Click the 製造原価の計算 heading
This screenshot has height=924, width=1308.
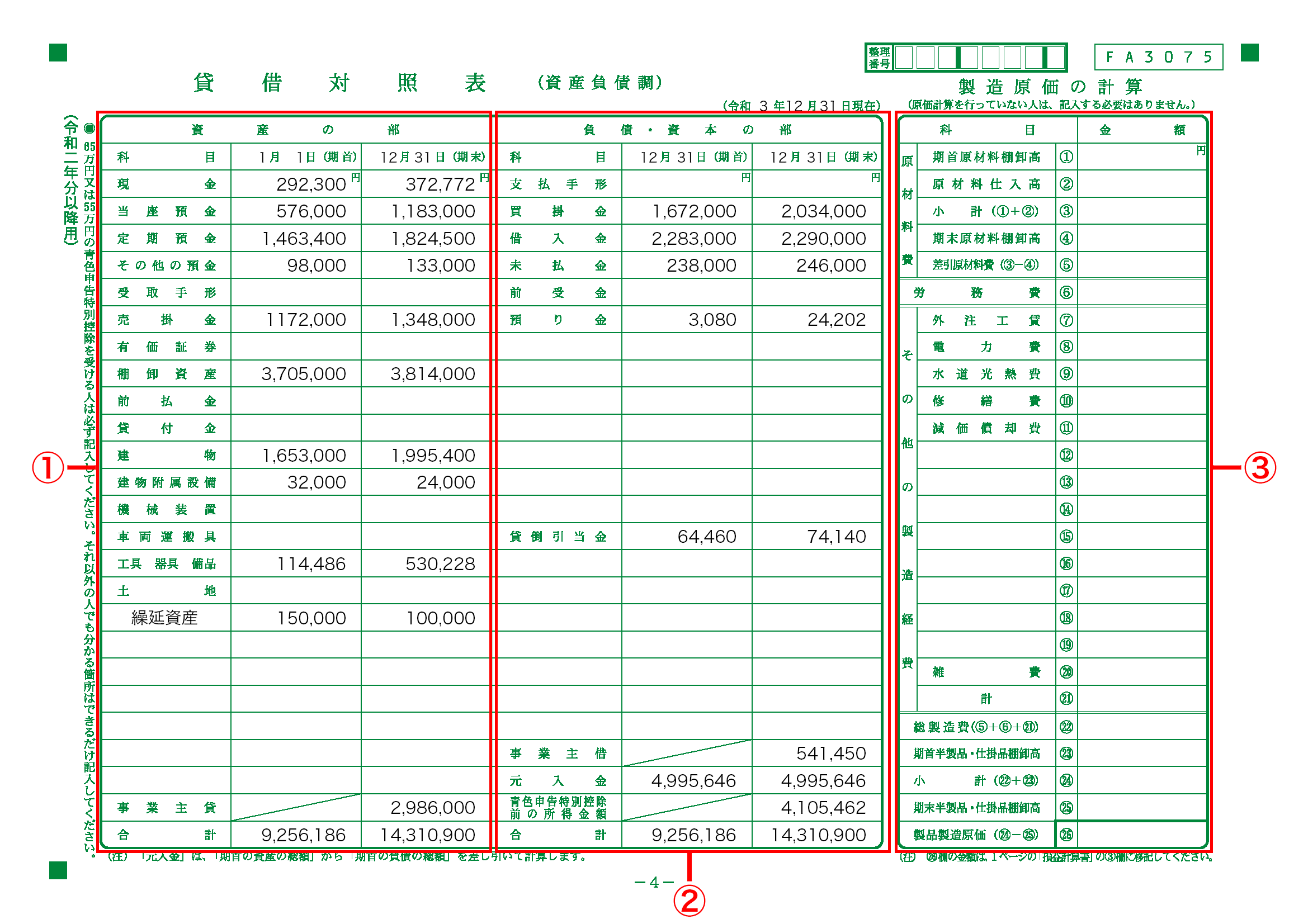click(1050, 87)
